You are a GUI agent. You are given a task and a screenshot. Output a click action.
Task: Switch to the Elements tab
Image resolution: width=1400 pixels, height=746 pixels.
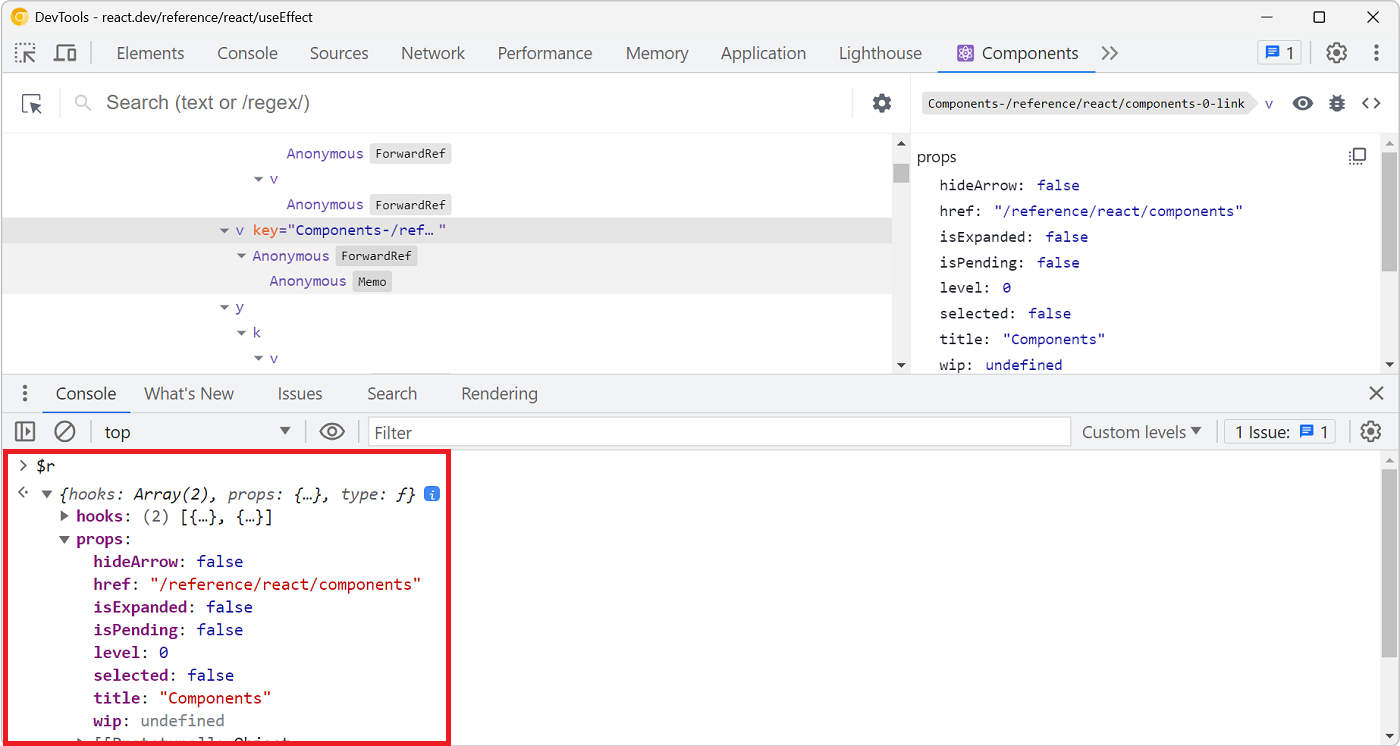(150, 53)
